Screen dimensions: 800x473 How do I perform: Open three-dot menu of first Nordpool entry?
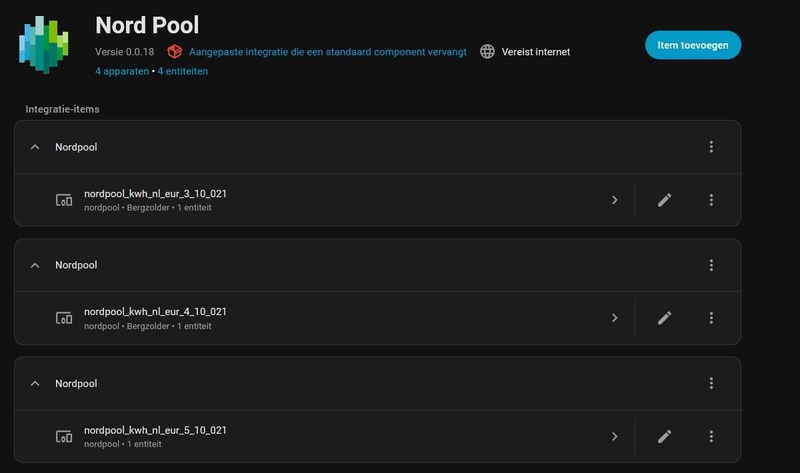click(x=711, y=147)
